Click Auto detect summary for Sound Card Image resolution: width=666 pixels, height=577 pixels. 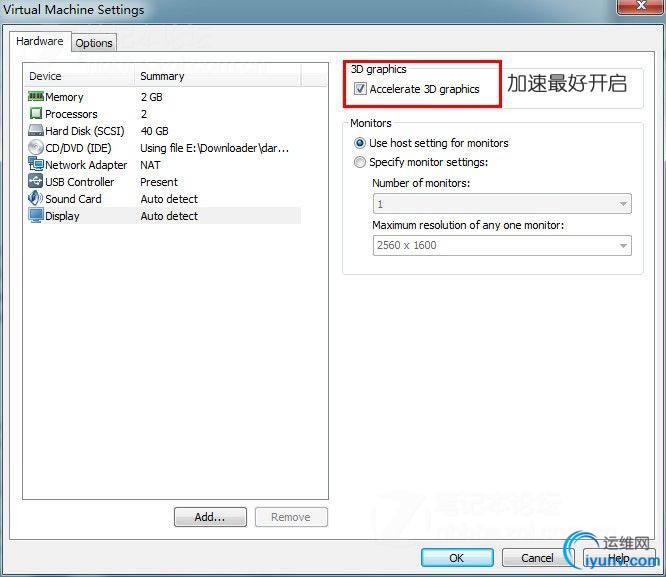click(x=169, y=199)
